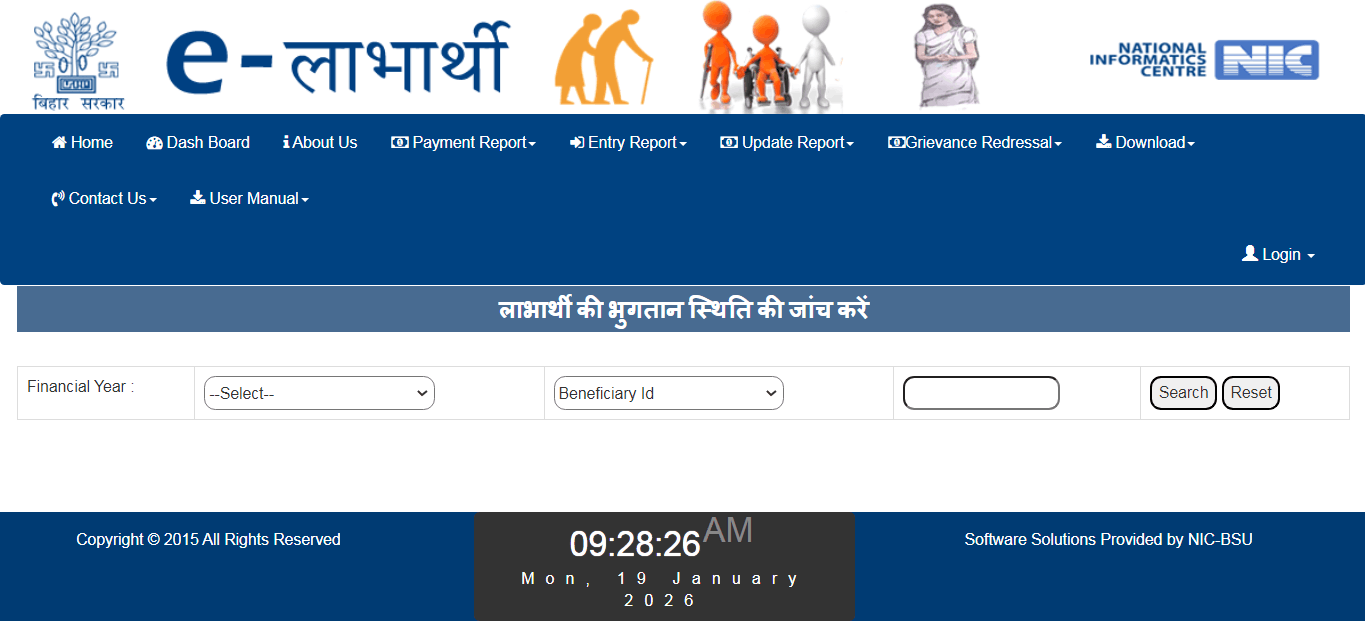This screenshot has height=622, width=1365.
Task: Click the NIC National Informatics Centre logo
Action: (x=1203, y=58)
